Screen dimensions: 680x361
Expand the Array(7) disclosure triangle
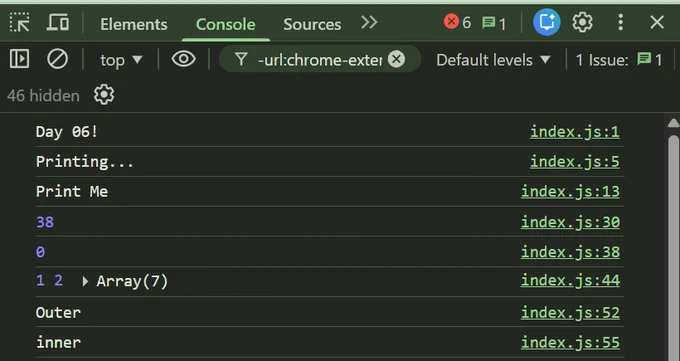click(x=85, y=282)
